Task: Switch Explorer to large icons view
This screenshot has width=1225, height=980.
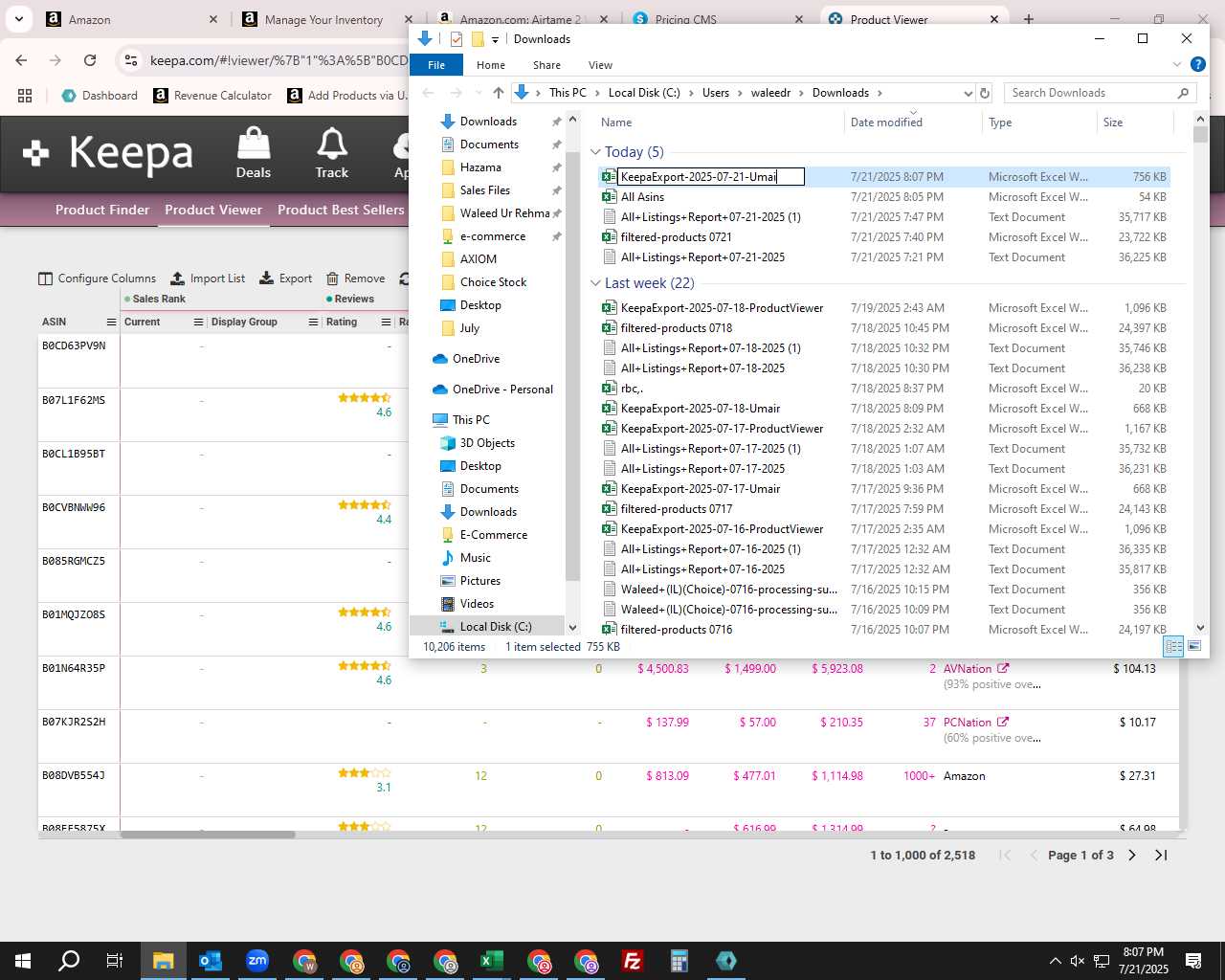Action: pos(1194,646)
